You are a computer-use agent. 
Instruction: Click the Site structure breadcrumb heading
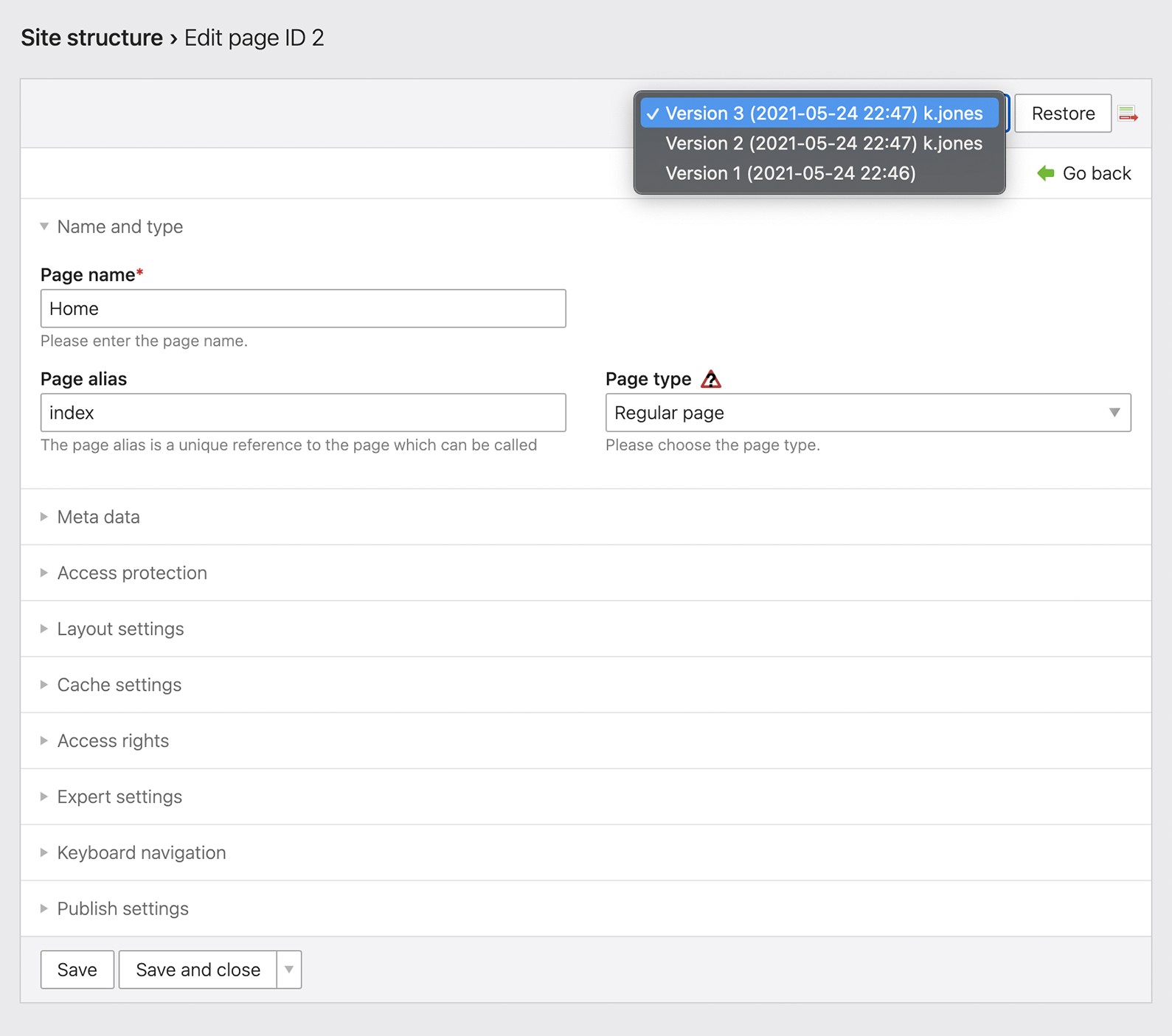(x=91, y=38)
